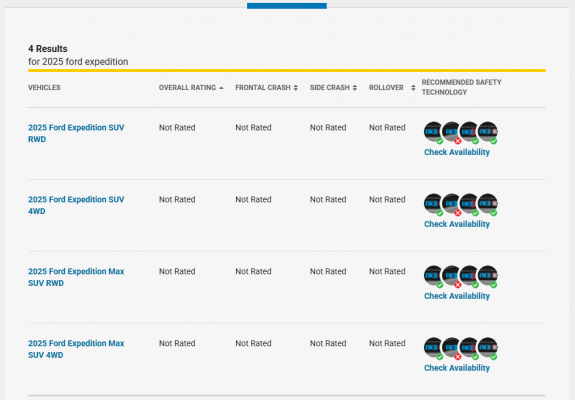This screenshot has width=575, height=400.
Task: Click fourth safety tech icon for Expedition Max 4WD
Action: coord(488,348)
